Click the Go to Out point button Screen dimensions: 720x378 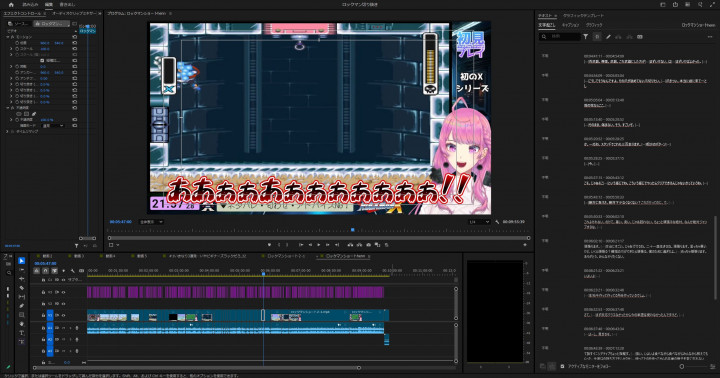pyautogui.click(x=337, y=245)
